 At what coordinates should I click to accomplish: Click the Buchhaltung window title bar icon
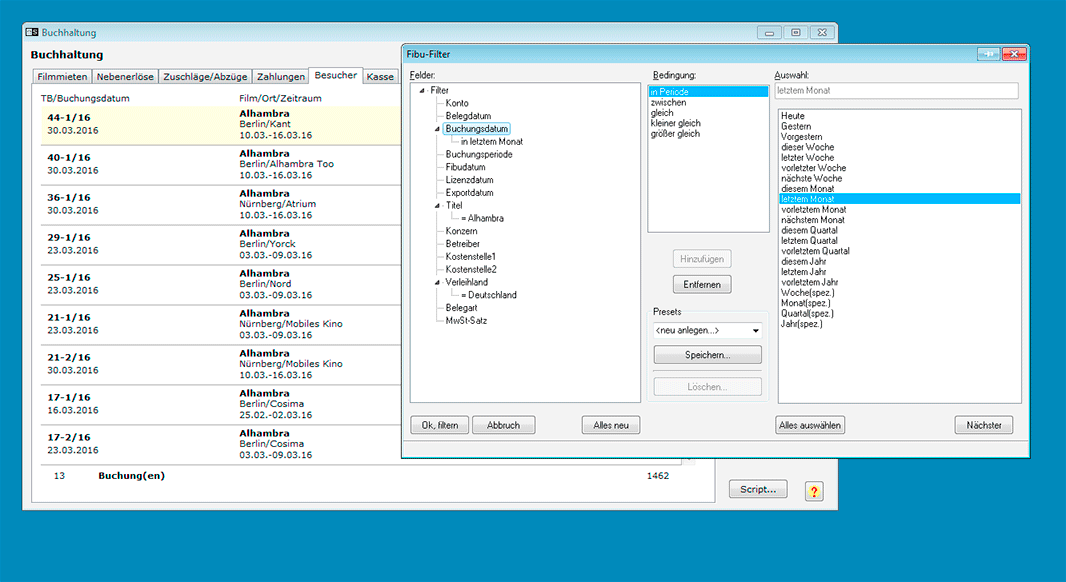32,33
